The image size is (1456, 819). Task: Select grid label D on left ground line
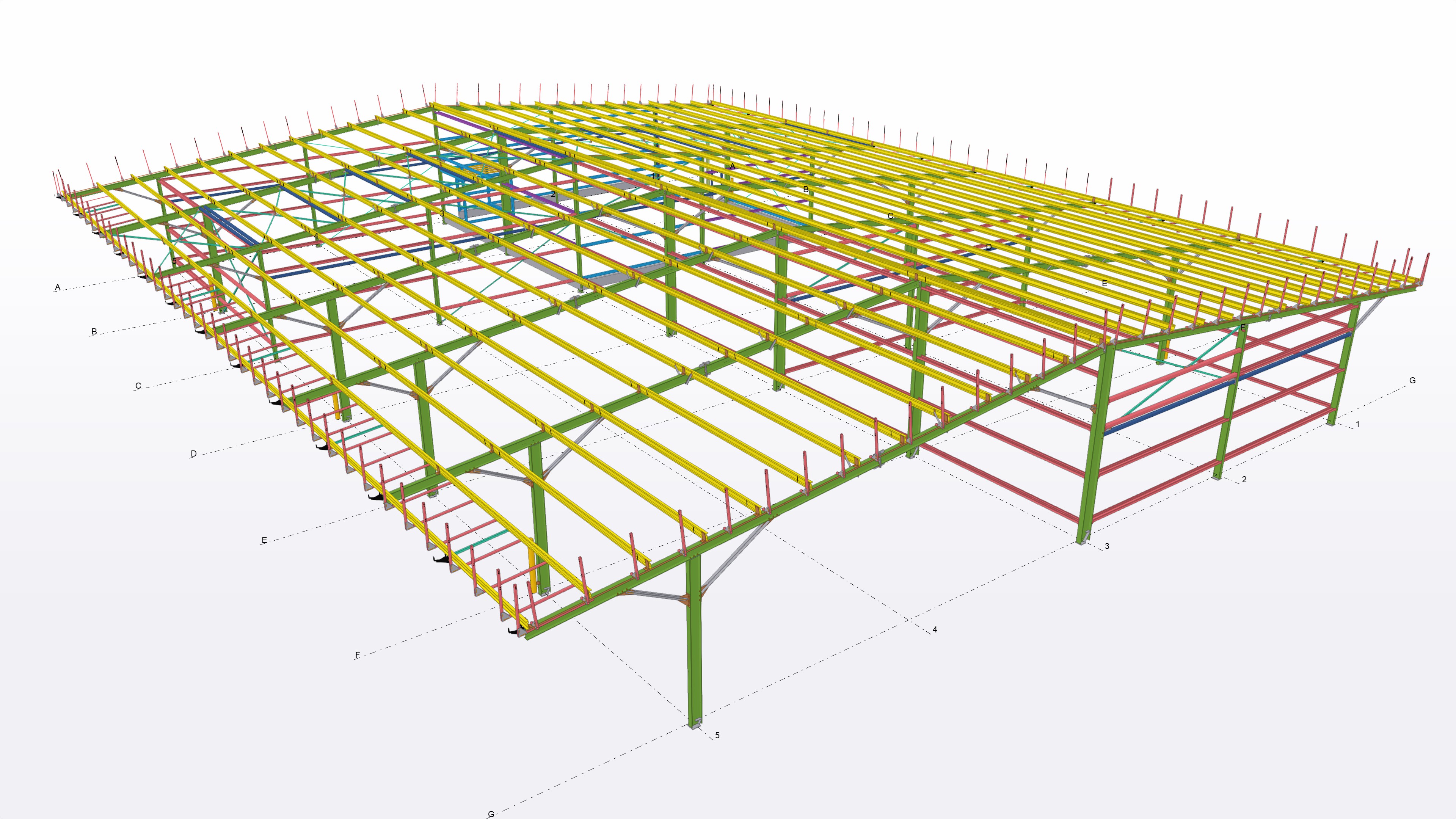click(x=194, y=453)
